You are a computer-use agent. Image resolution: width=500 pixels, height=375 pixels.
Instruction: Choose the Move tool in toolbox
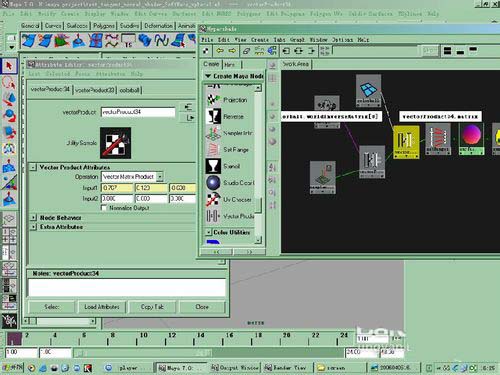(x=9, y=99)
